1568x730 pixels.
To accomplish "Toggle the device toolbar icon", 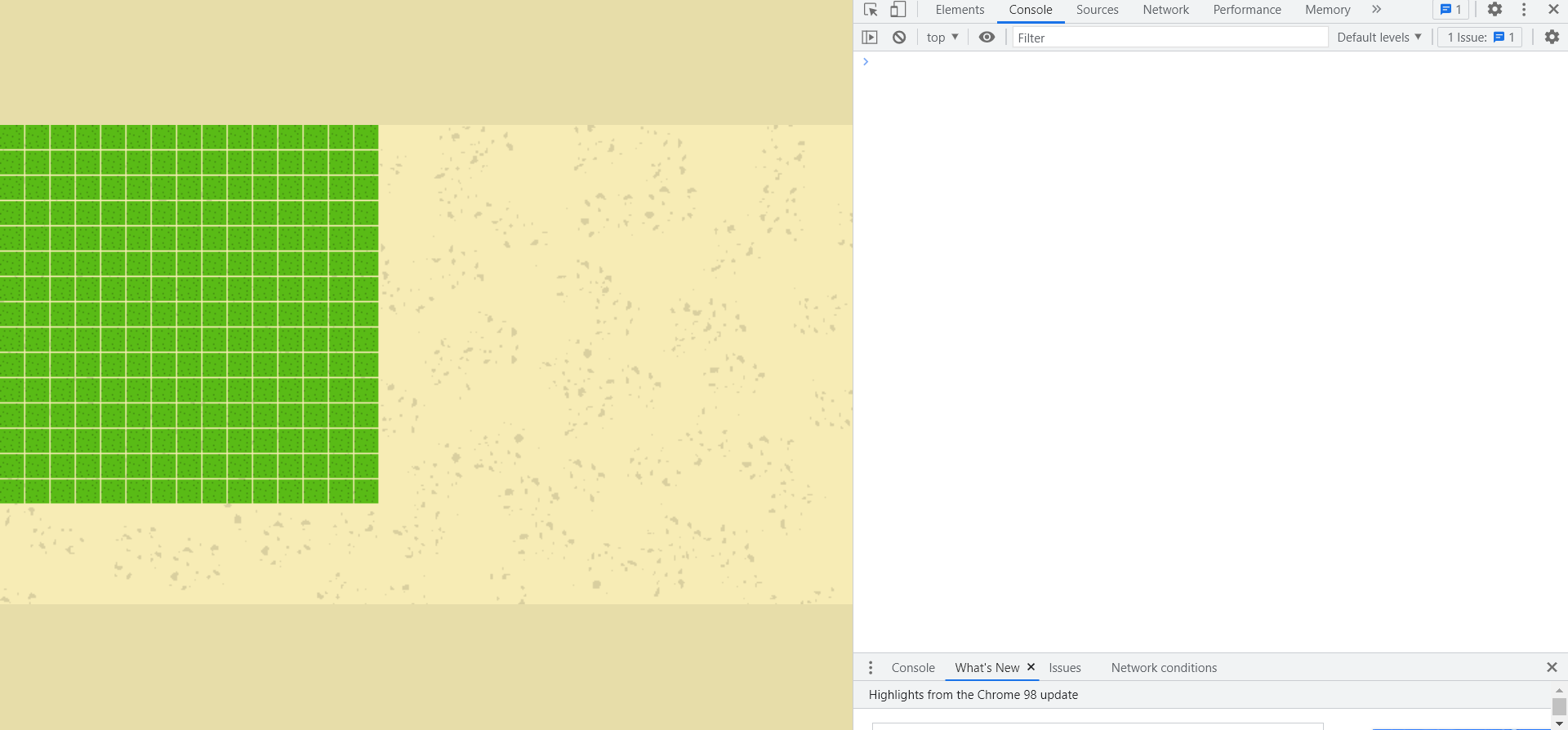I will (x=898, y=10).
